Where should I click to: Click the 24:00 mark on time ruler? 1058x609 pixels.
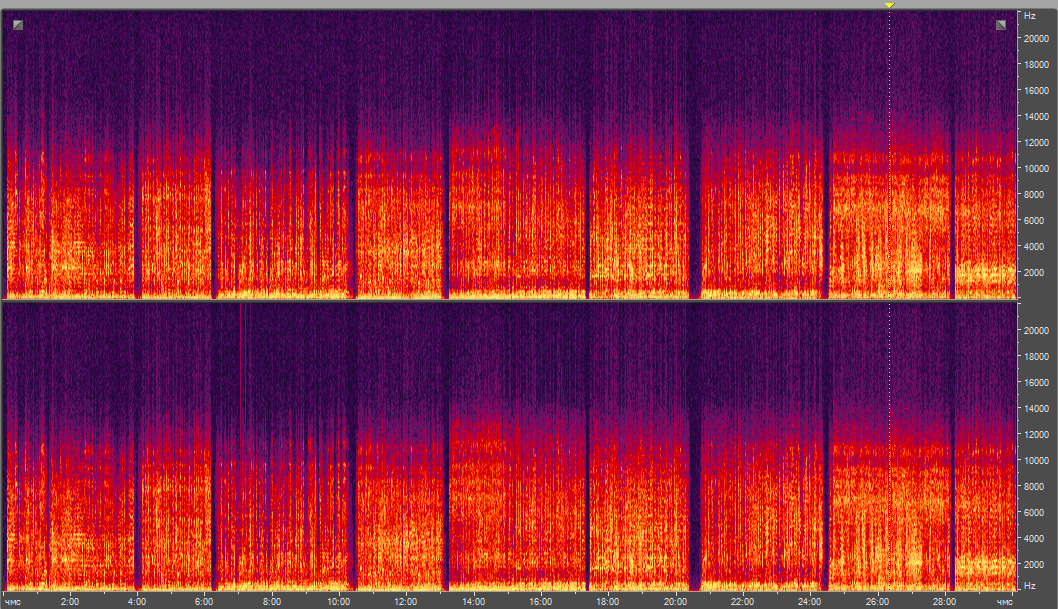810,602
